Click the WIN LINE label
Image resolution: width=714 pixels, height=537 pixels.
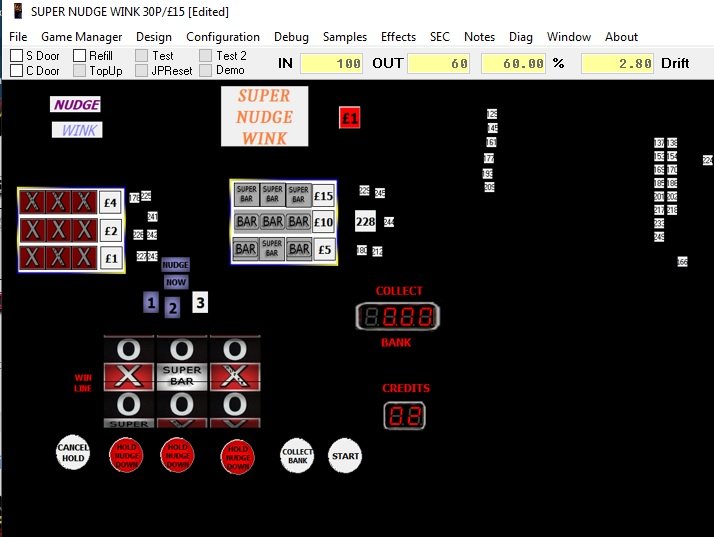pyautogui.click(x=83, y=383)
